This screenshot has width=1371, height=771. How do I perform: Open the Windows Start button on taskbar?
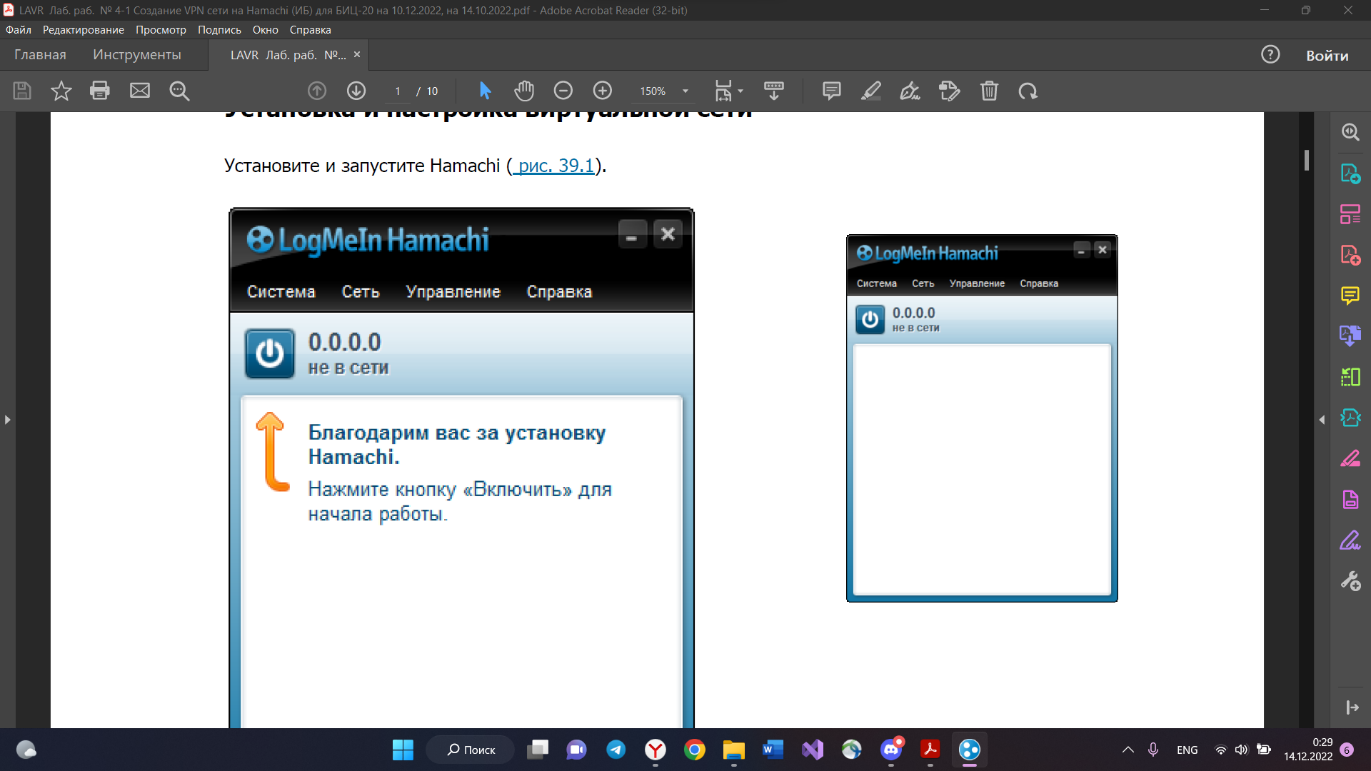[403, 749]
